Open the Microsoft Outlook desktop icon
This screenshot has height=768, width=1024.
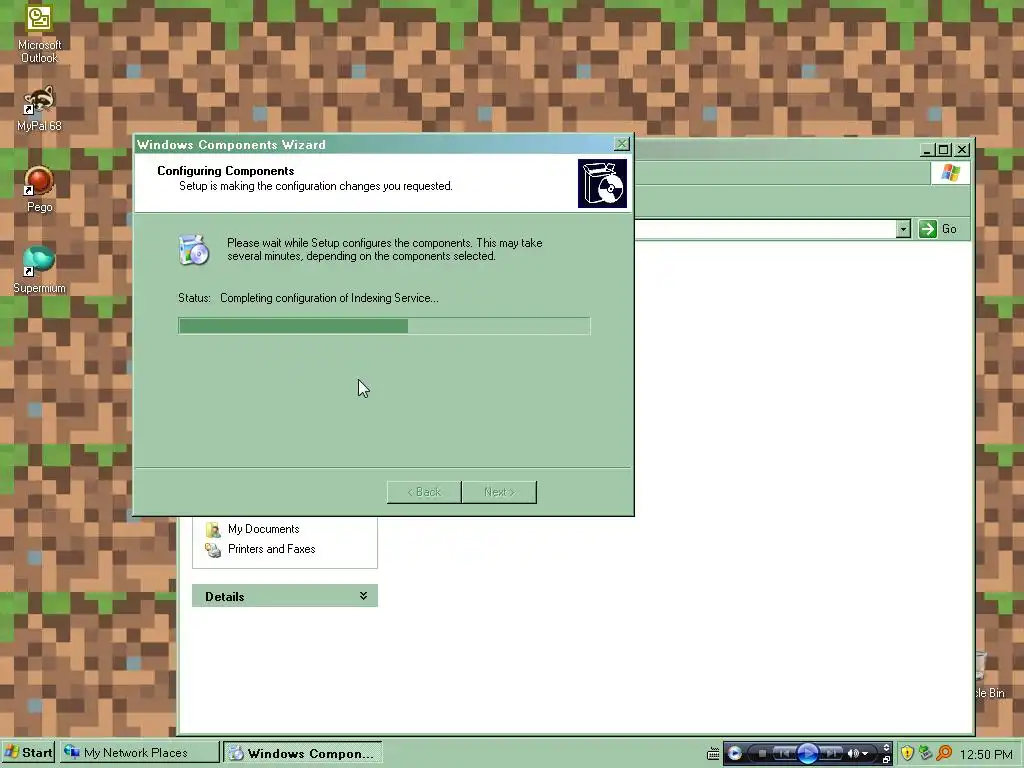[39, 33]
